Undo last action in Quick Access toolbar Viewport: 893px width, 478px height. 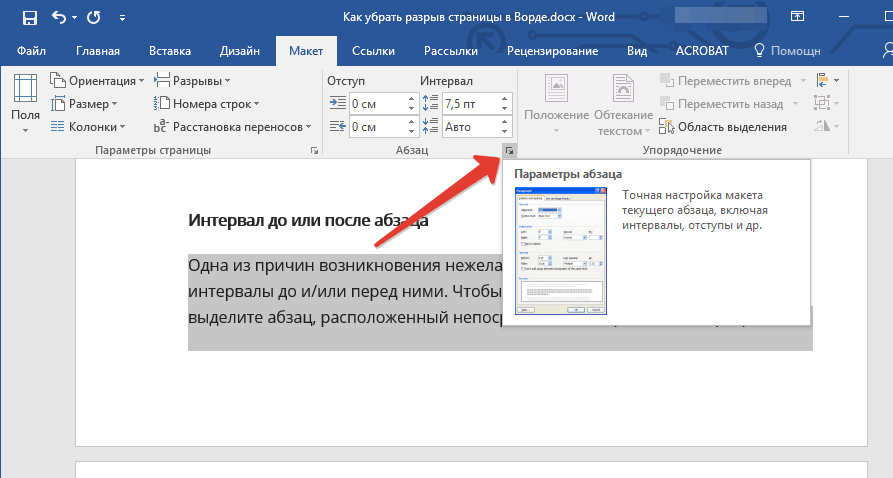(59, 18)
